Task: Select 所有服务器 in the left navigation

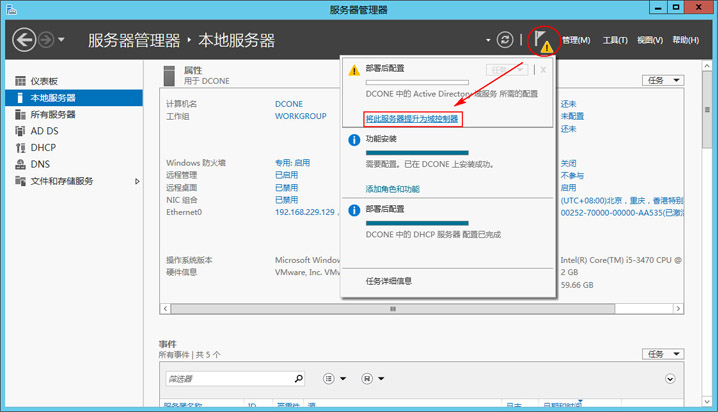Action: point(52,114)
